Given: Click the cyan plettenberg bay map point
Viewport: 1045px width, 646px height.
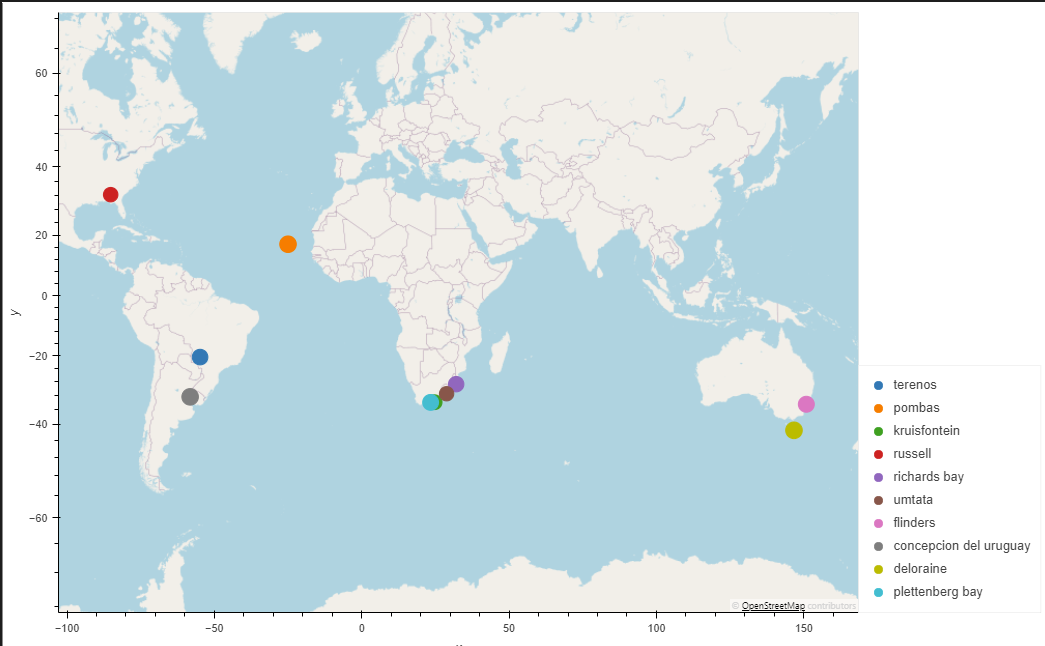Looking at the screenshot, I should (x=431, y=402).
